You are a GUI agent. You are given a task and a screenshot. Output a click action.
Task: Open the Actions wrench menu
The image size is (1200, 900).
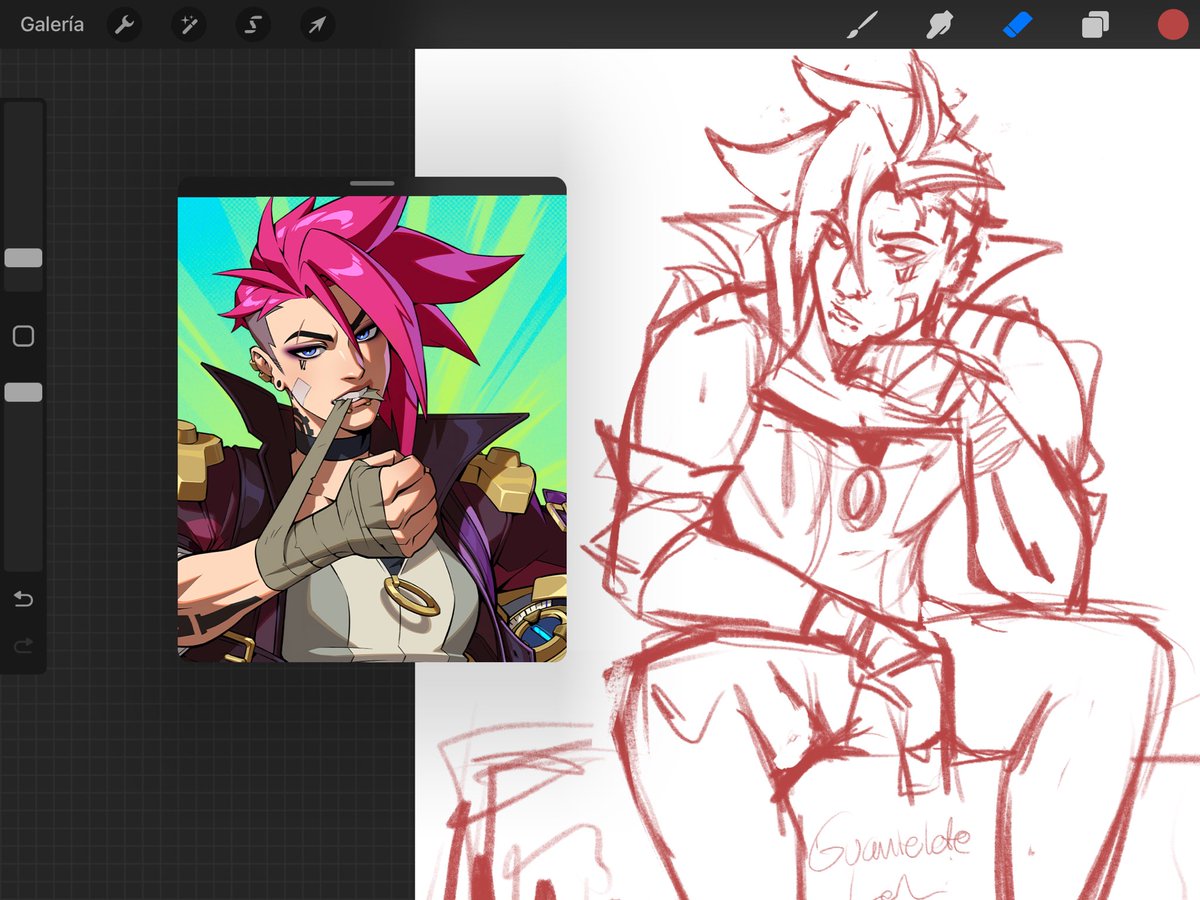(x=125, y=24)
